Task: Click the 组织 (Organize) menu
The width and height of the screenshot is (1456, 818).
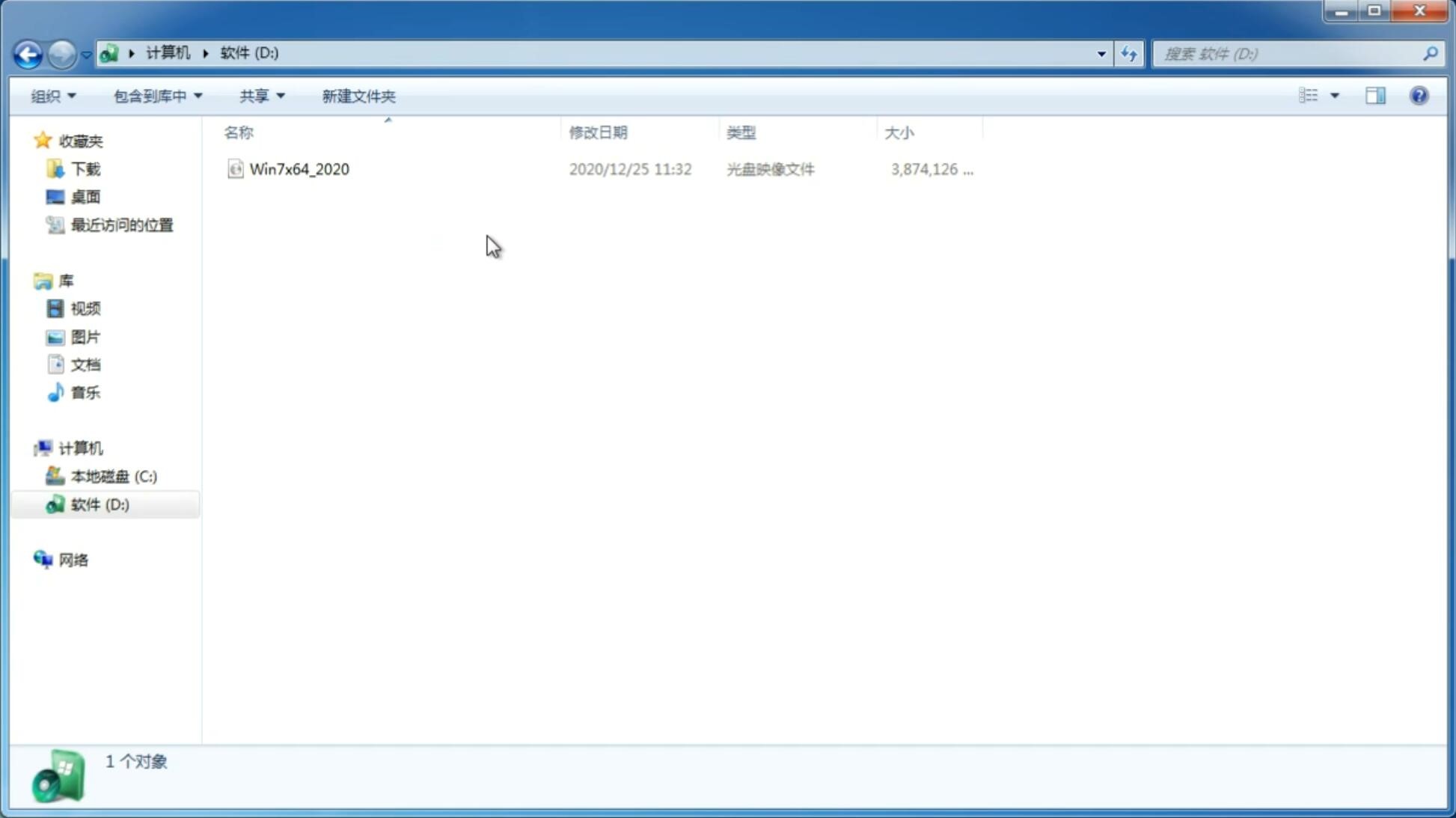Action: (x=51, y=95)
